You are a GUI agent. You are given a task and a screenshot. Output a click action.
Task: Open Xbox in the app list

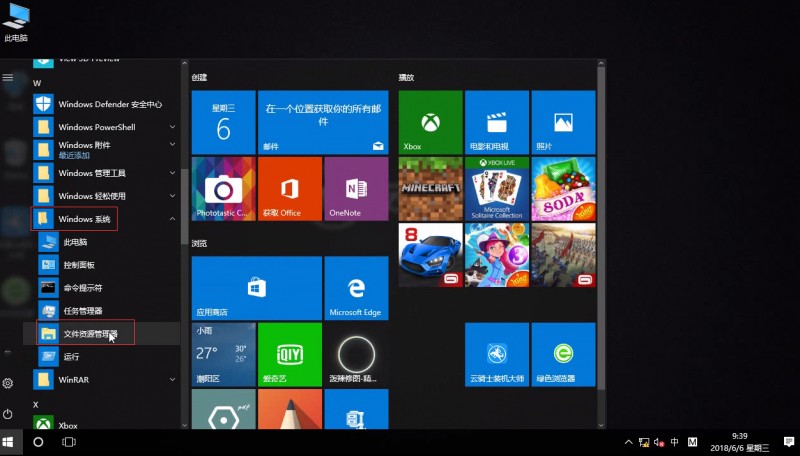click(x=105, y=424)
